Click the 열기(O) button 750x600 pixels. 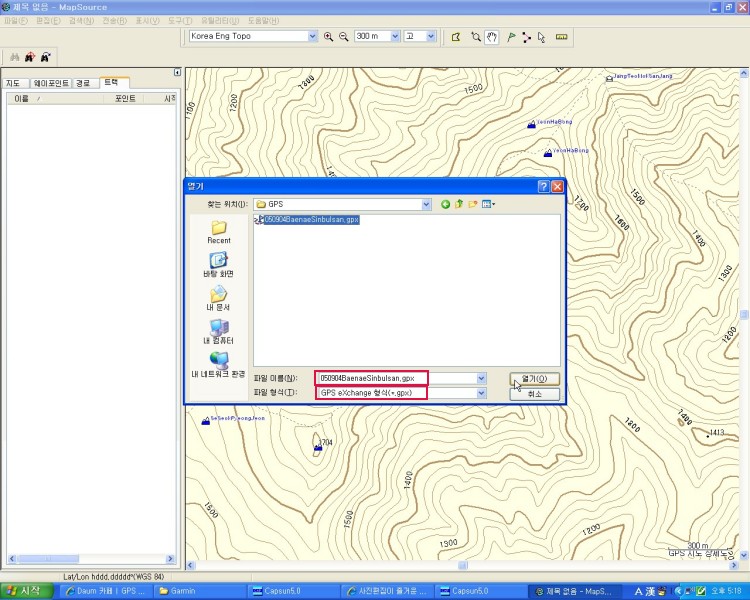[x=534, y=379]
